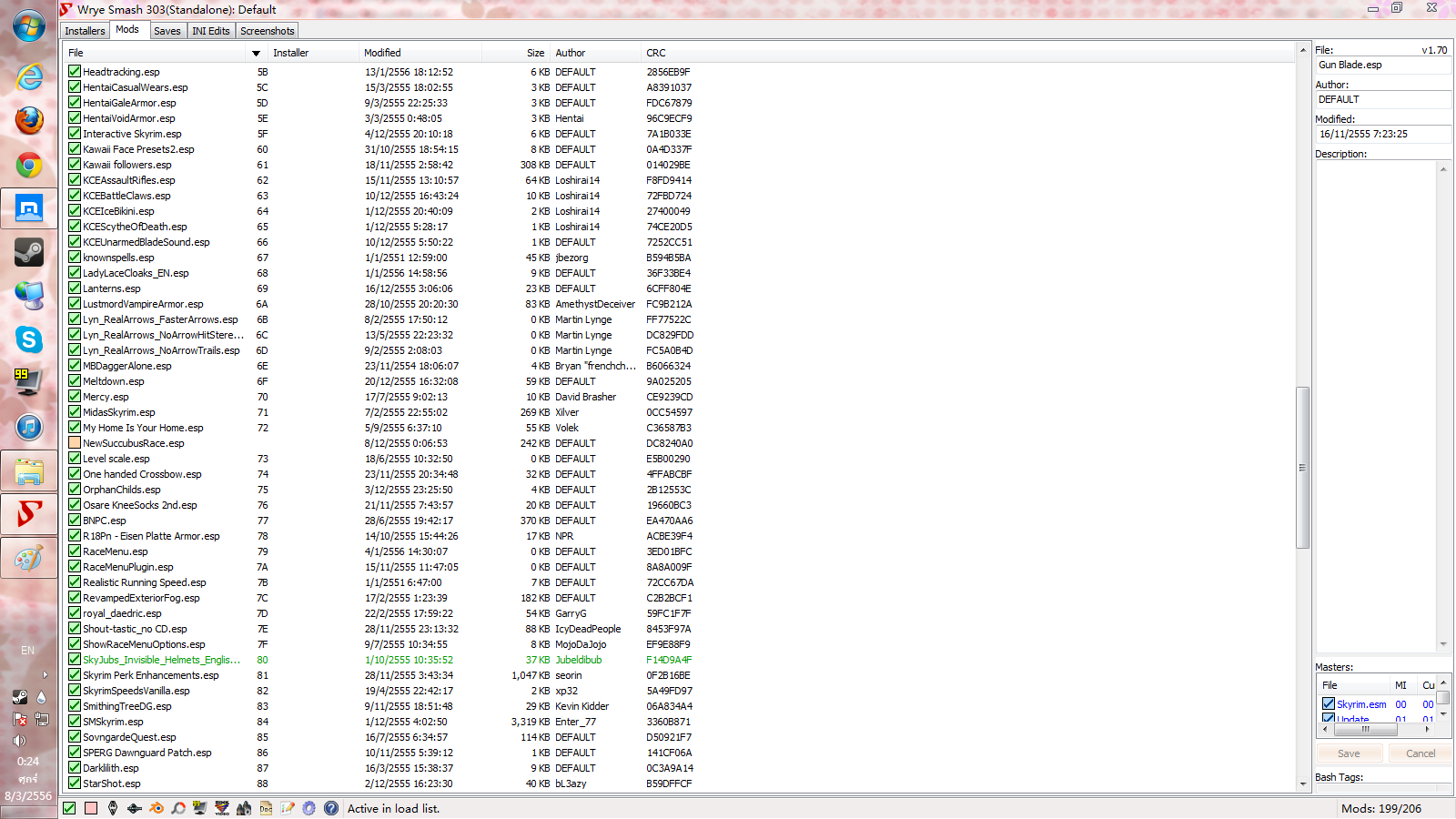Click the green checkmark status bar icon
1456x819 pixels.
tap(69, 808)
